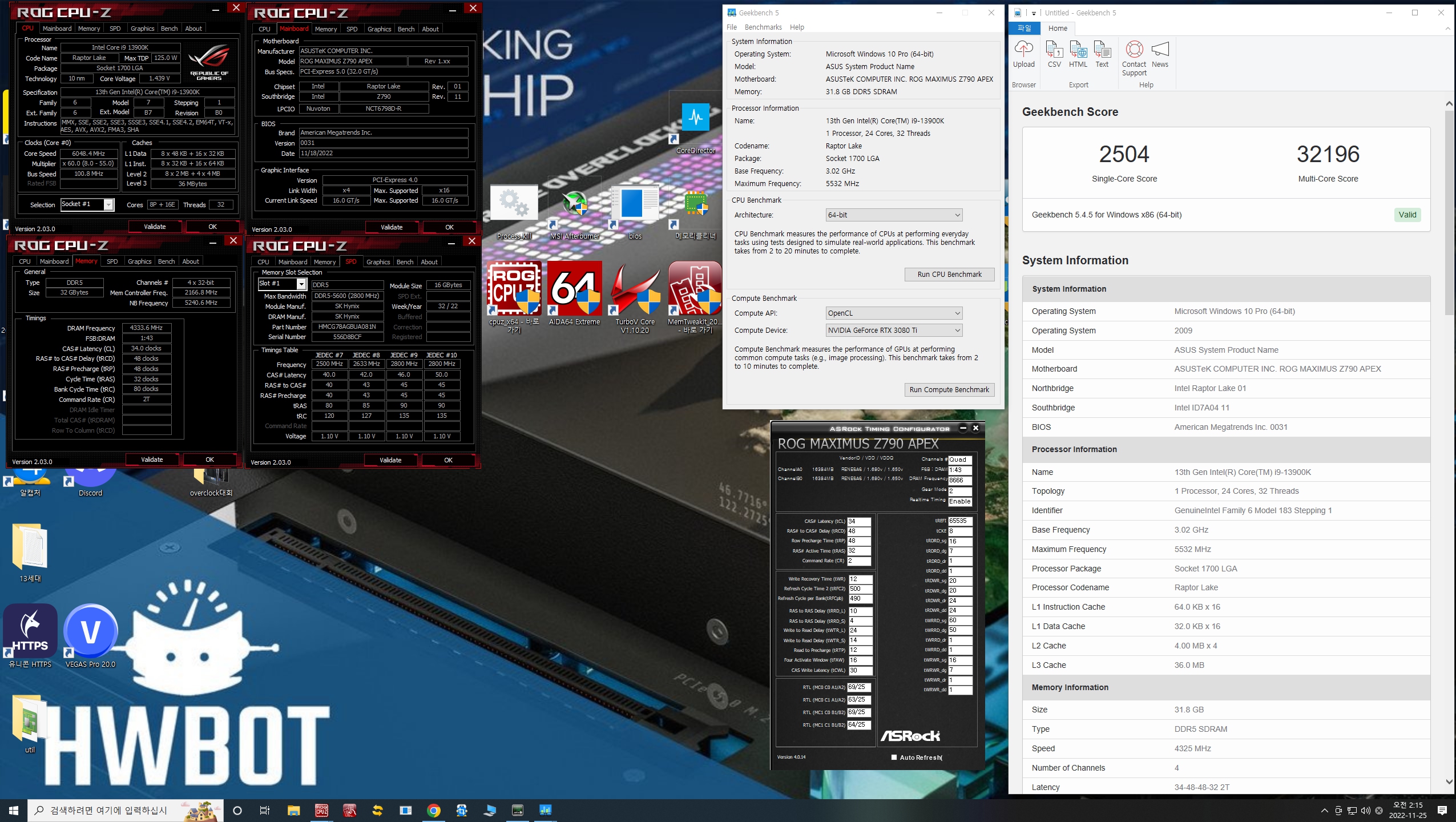Click the taskbar clock showing 2022-11-25
This screenshot has height=822, width=1456.
click(1407, 810)
